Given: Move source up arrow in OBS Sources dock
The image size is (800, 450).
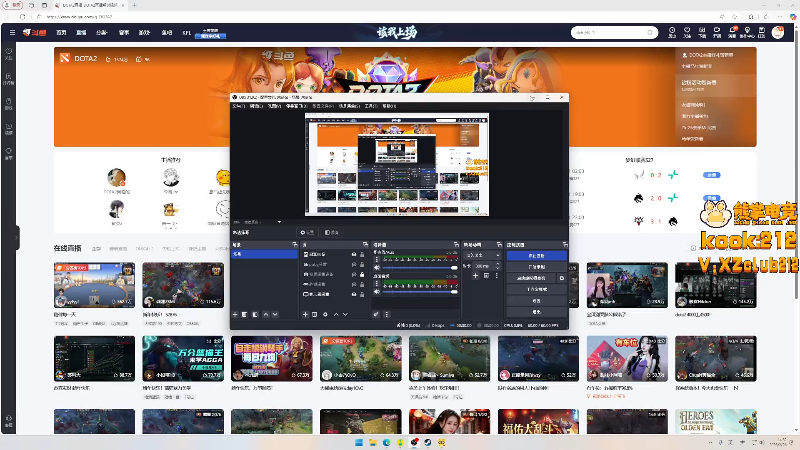Looking at the screenshot, I should 336,315.
